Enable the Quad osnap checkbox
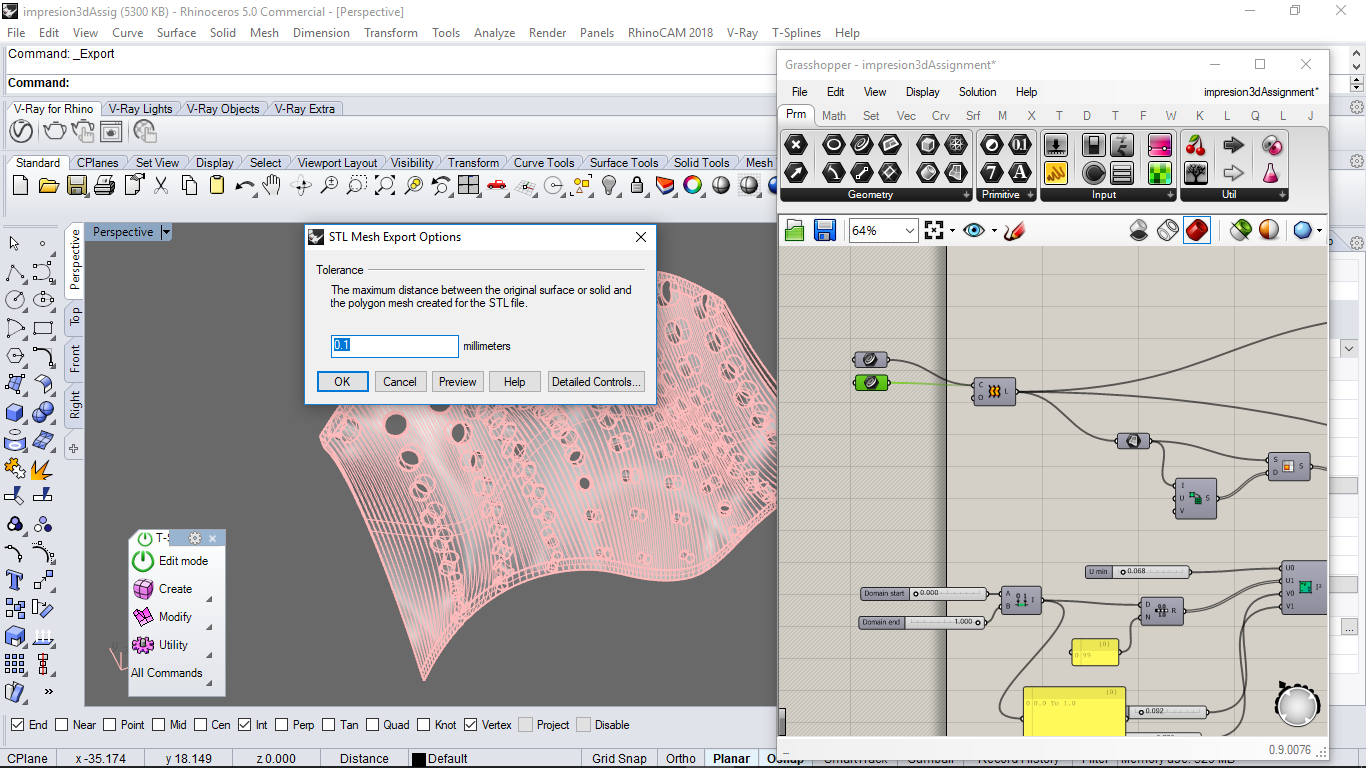The height and width of the screenshot is (768, 1366). point(372,725)
